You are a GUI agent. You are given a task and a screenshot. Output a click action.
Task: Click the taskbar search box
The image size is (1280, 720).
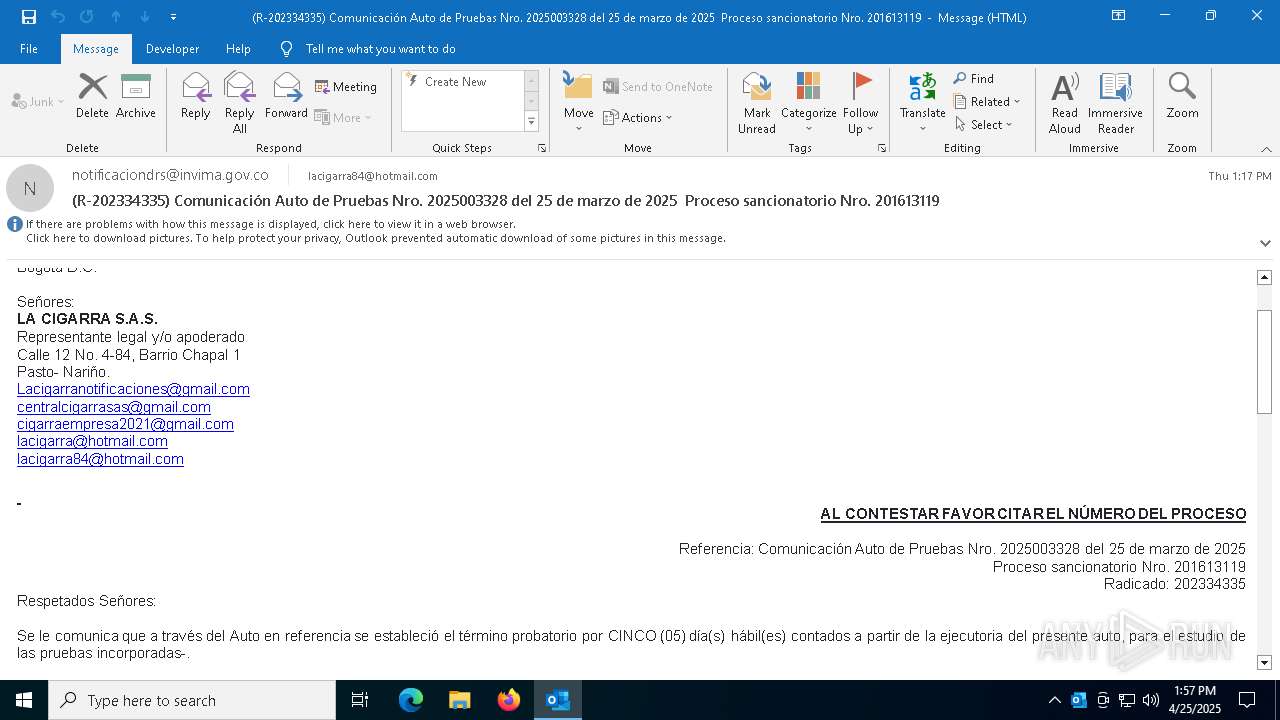click(192, 700)
